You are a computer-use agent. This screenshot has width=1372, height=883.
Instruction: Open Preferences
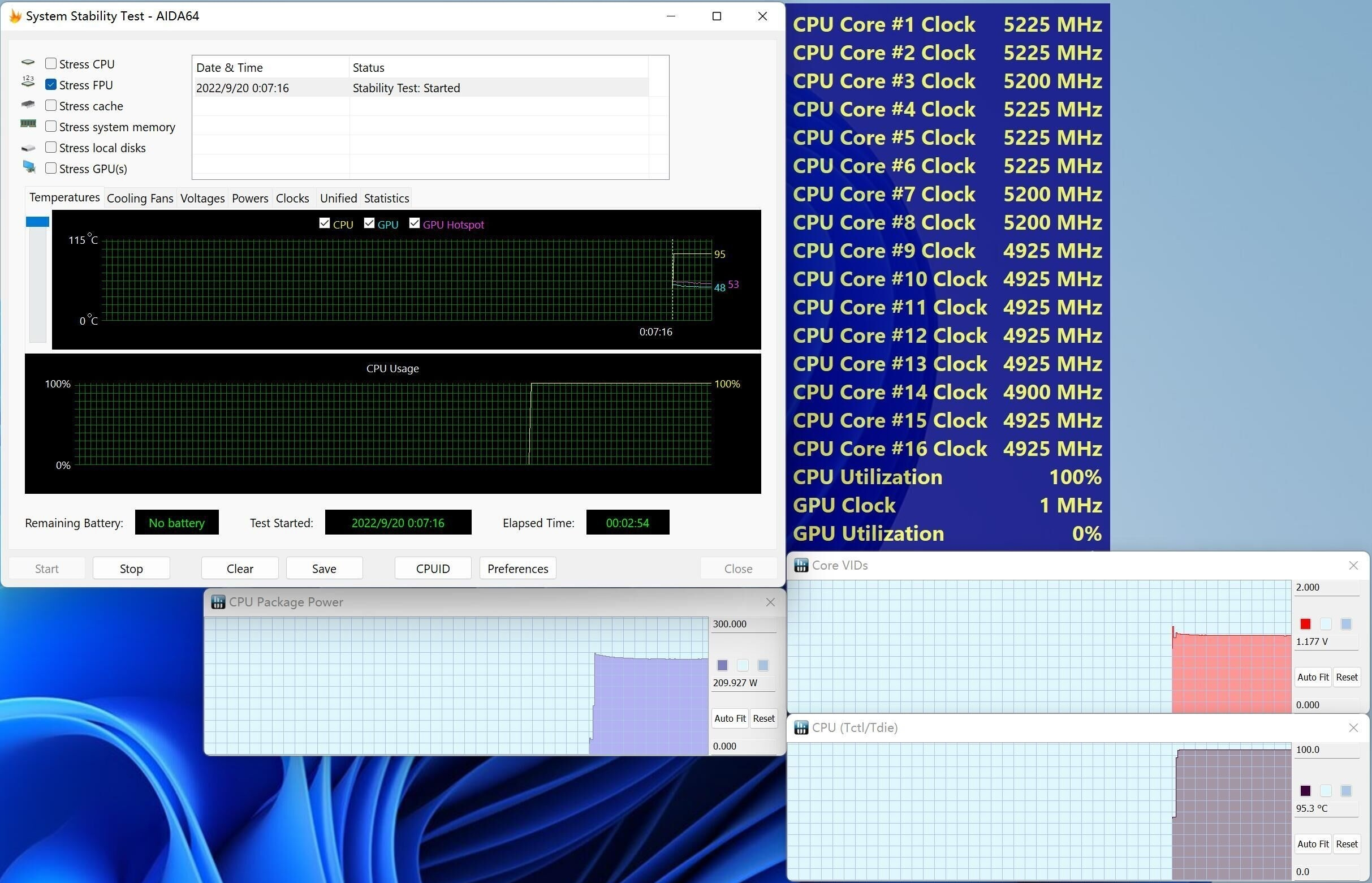[x=517, y=568]
